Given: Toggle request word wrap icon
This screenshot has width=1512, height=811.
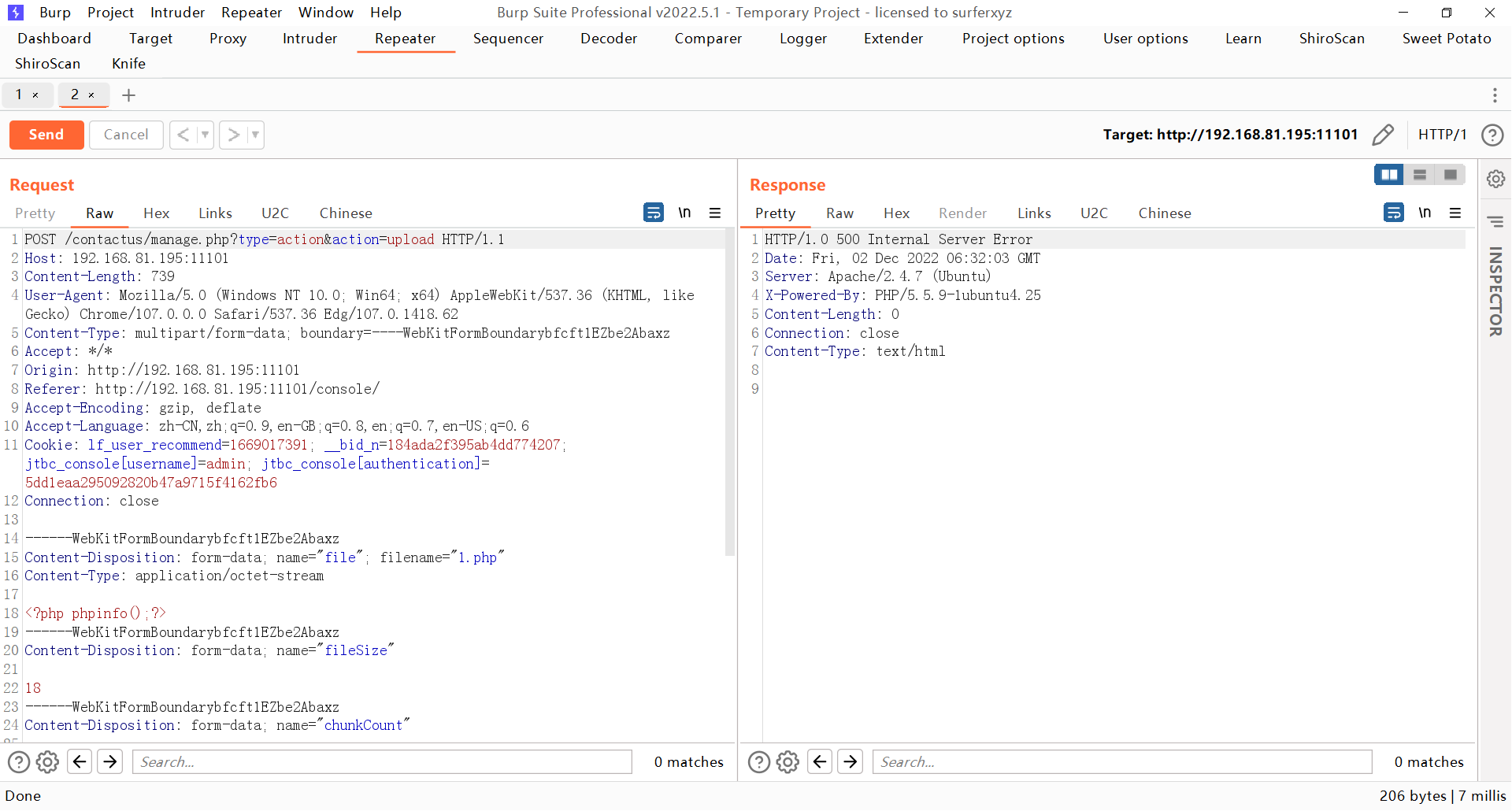Looking at the screenshot, I should [x=654, y=213].
